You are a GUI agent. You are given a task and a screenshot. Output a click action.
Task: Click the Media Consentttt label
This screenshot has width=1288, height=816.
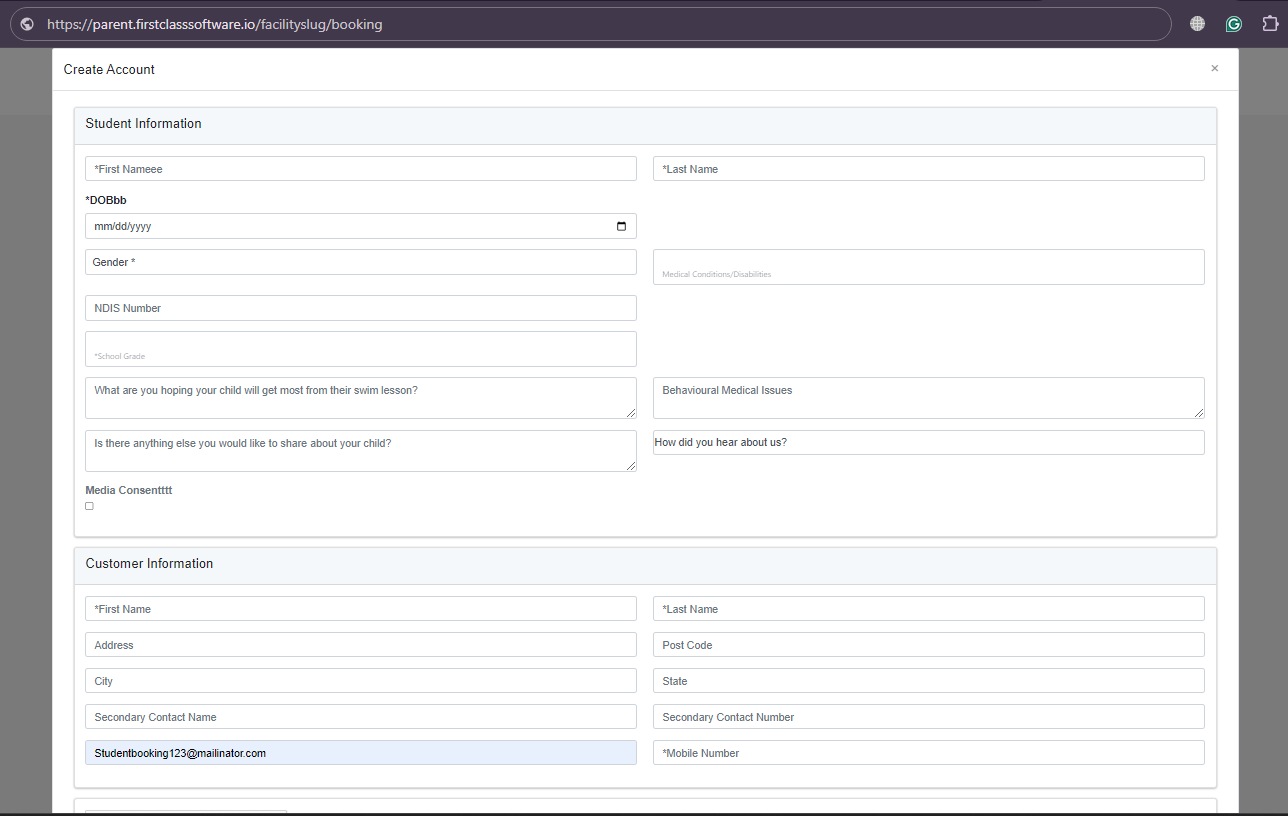pos(129,490)
